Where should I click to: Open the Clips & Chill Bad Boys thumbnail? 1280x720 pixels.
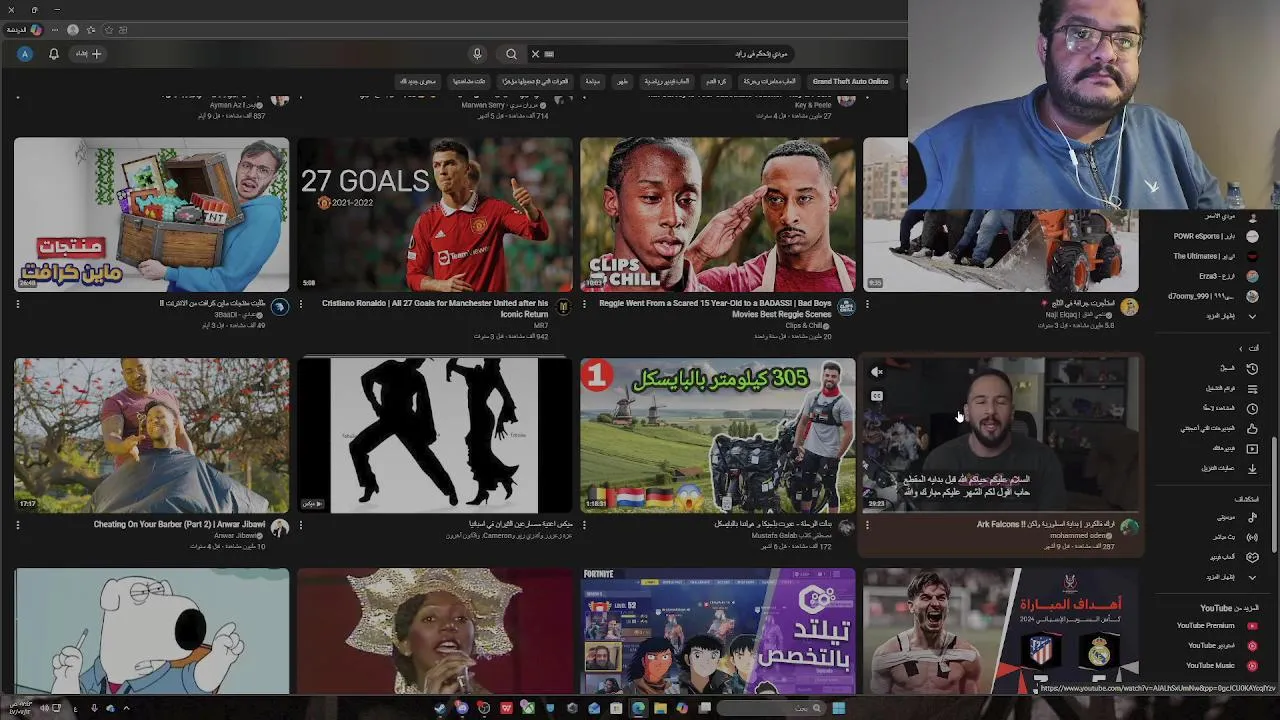(x=718, y=215)
